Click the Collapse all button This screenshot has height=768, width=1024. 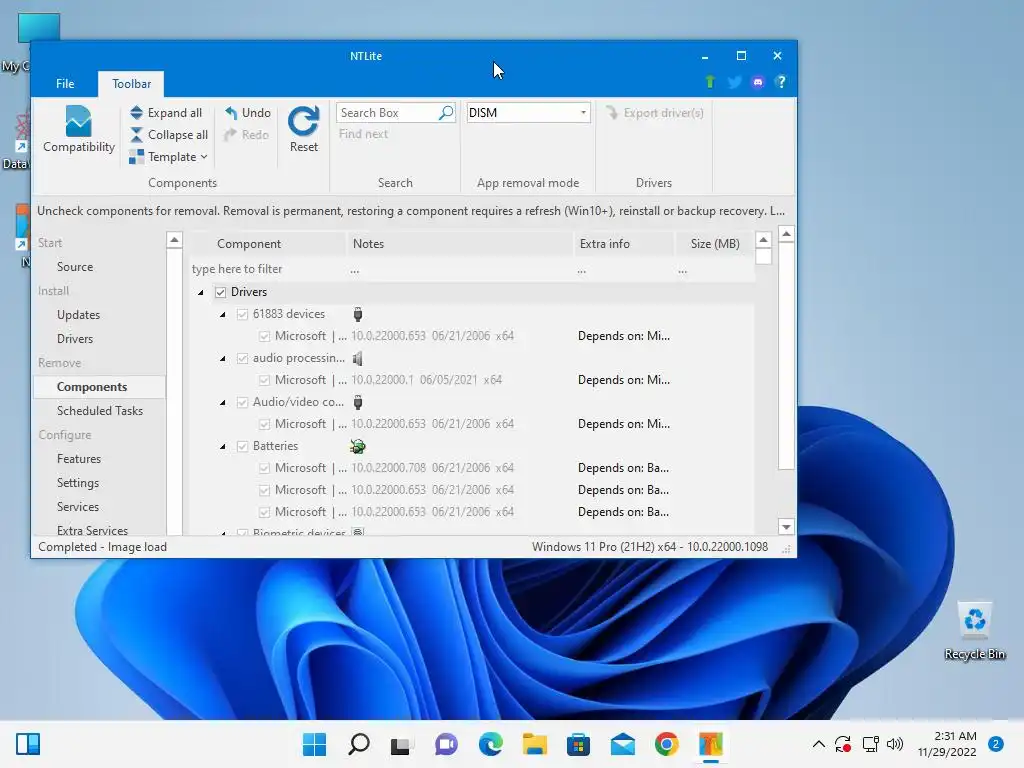pyautogui.click(x=168, y=135)
